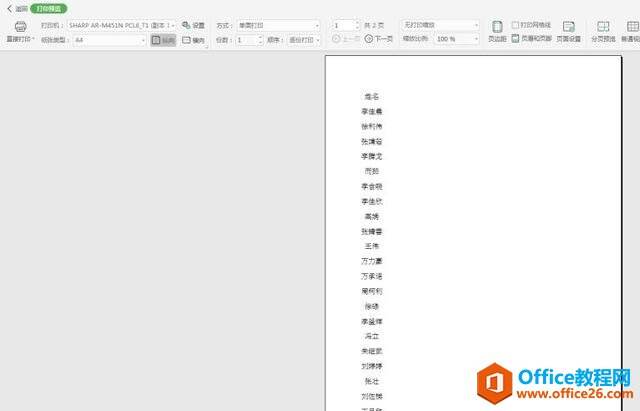Select the 打印预览 green tab
This screenshot has width=640, height=411.
[49, 7]
